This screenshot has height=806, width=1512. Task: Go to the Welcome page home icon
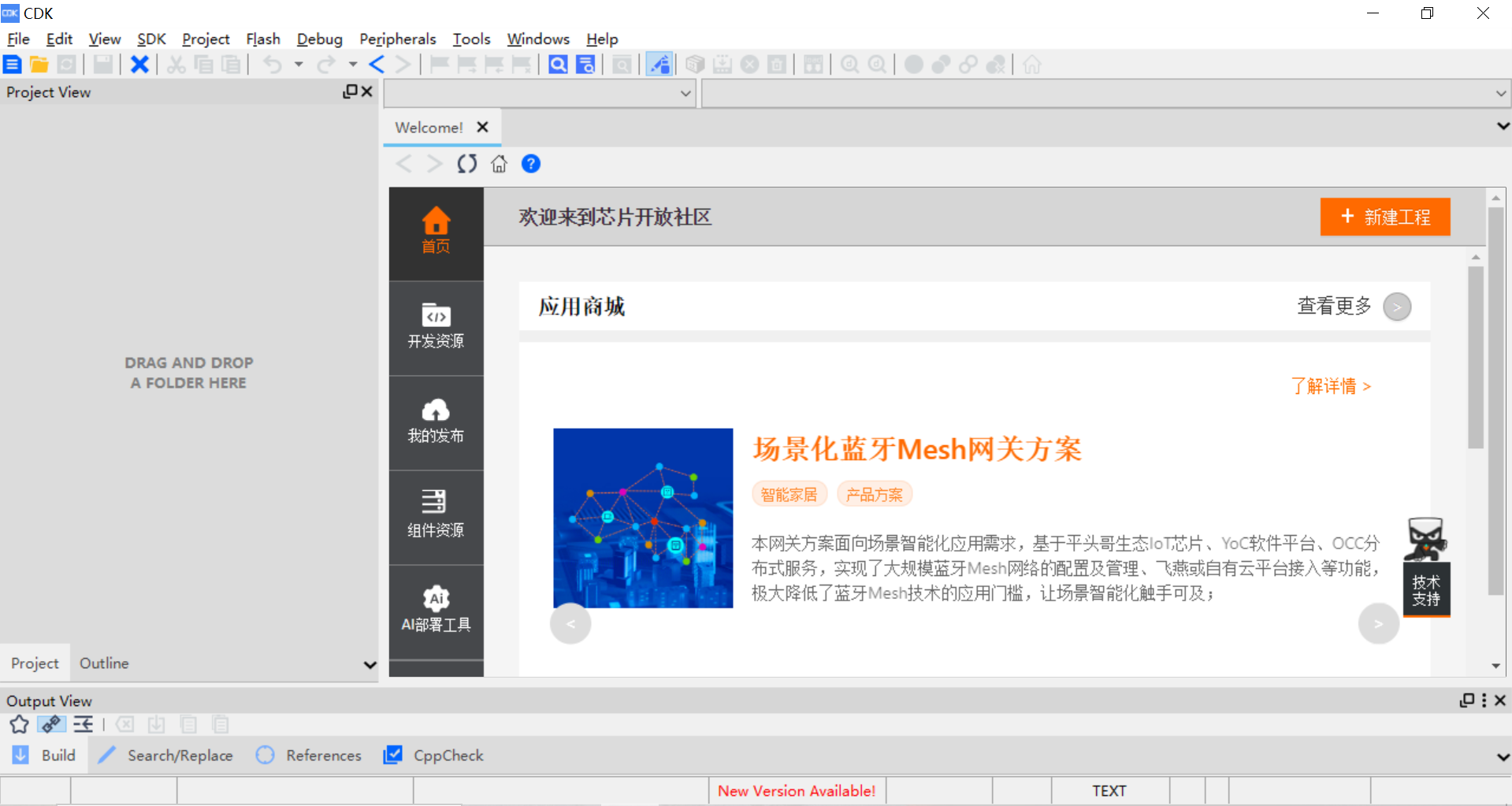[499, 164]
